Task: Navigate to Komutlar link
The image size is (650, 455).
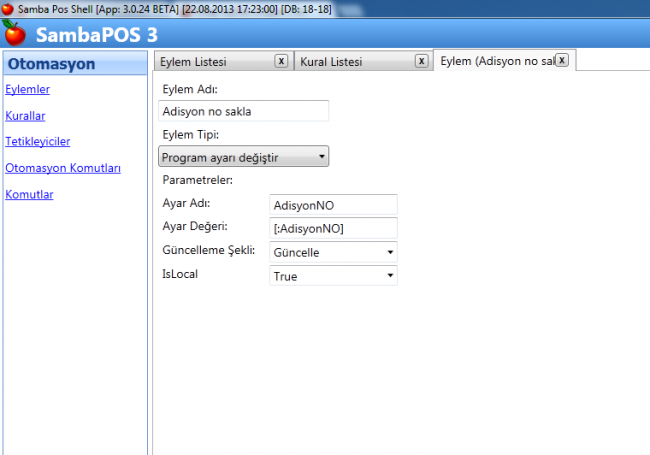Action: pyautogui.click(x=29, y=194)
